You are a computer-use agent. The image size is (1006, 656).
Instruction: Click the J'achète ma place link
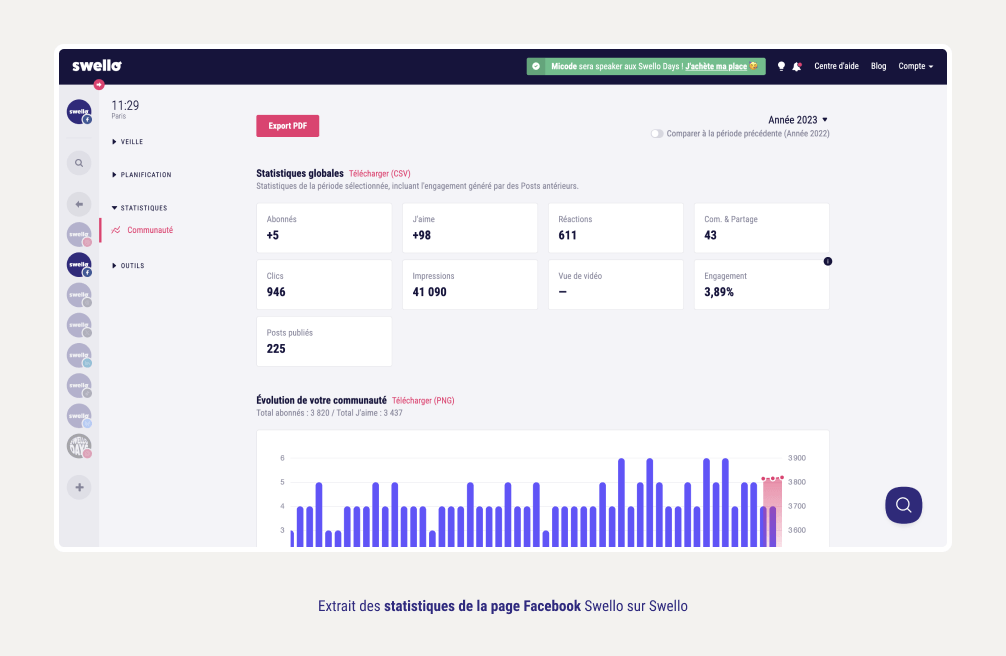[x=716, y=67]
